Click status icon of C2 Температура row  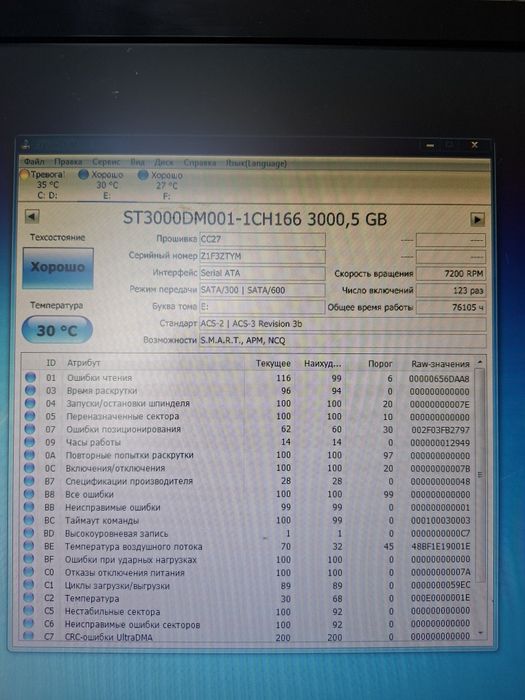(x=29, y=597)
